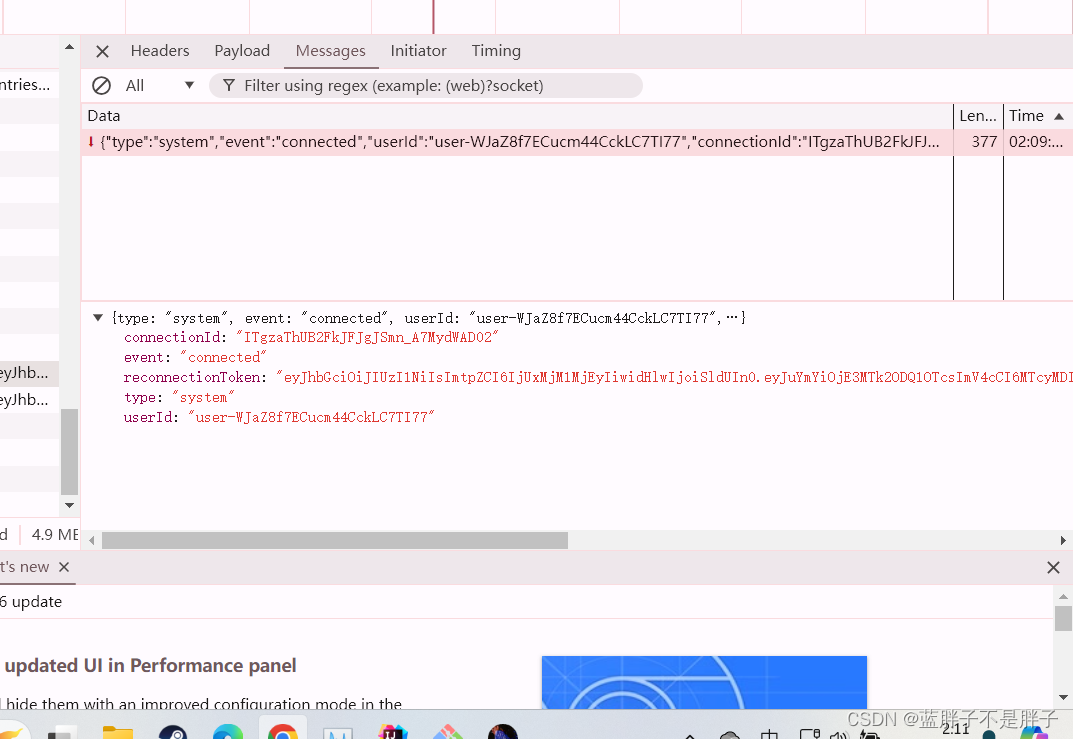Screen dimensions: 1073x739
Task: Collapse the expanded JSON message object
Action: pyautogui.click(x=98, y=318)
